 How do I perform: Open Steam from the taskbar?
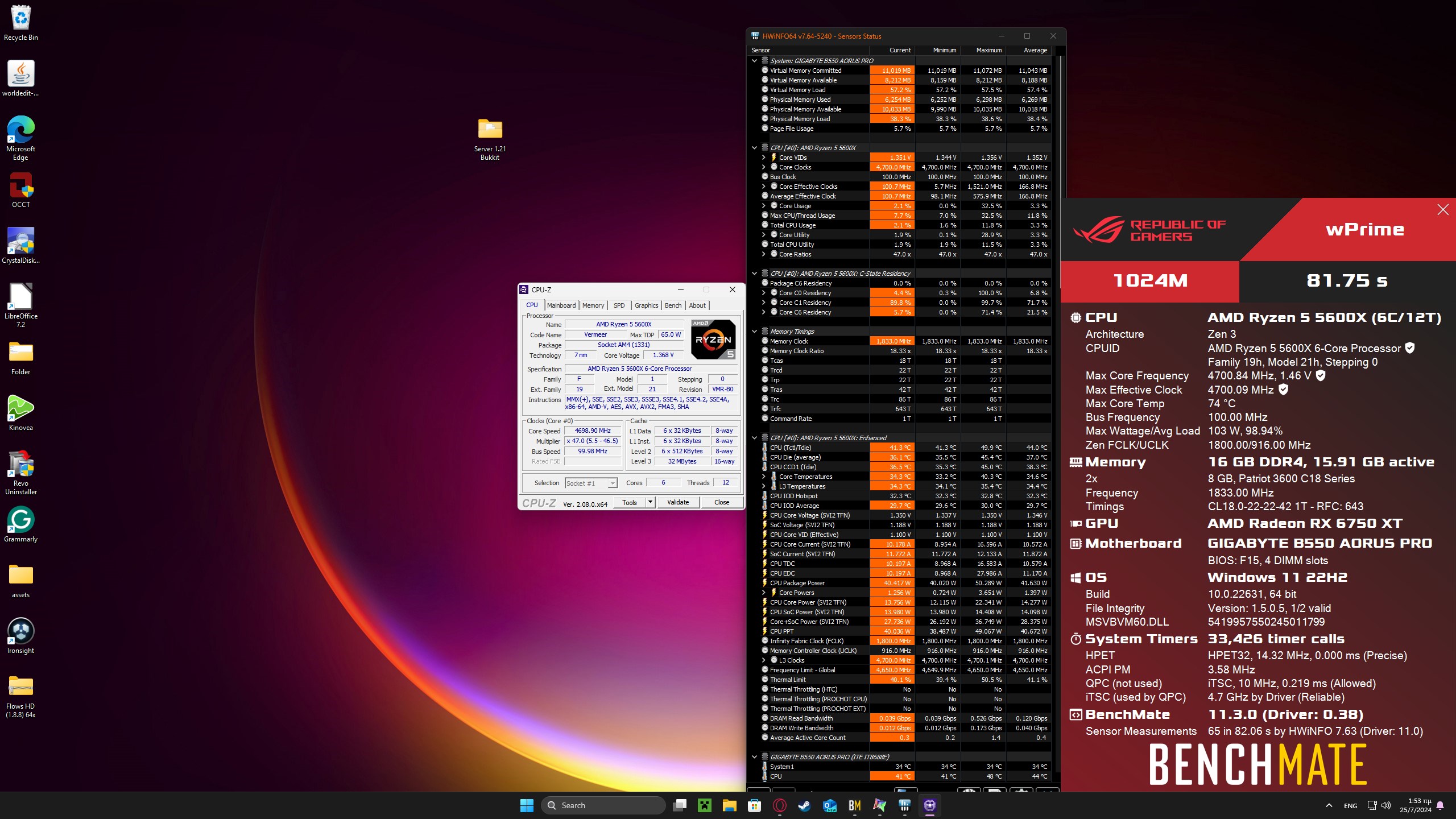point(805,805)
